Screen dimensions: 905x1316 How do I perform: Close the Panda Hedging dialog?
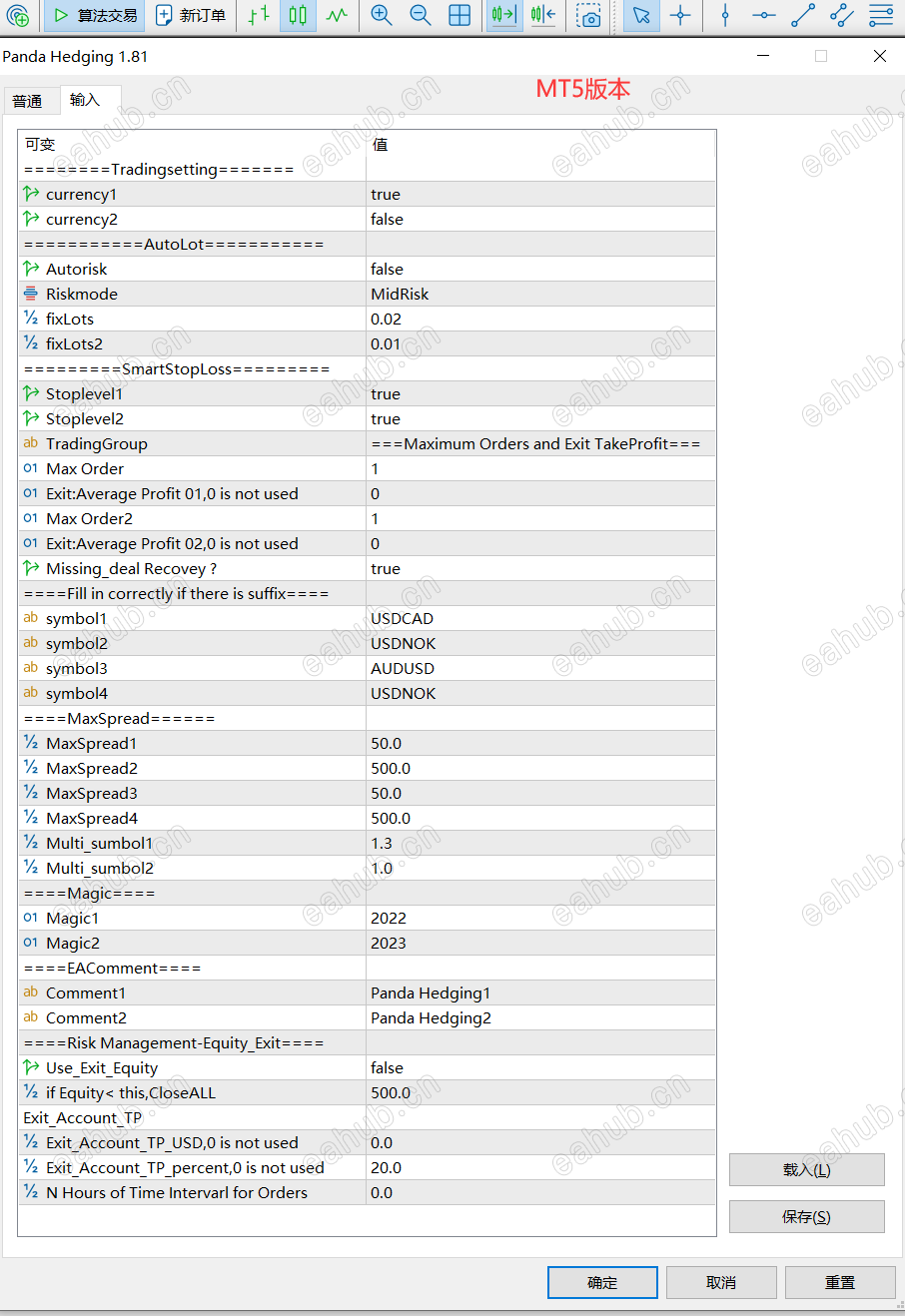880,56
